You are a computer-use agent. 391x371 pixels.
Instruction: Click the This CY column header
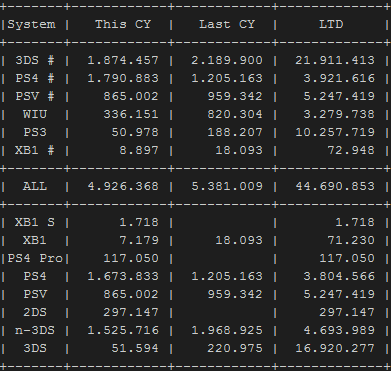click(x=123, y=24)
